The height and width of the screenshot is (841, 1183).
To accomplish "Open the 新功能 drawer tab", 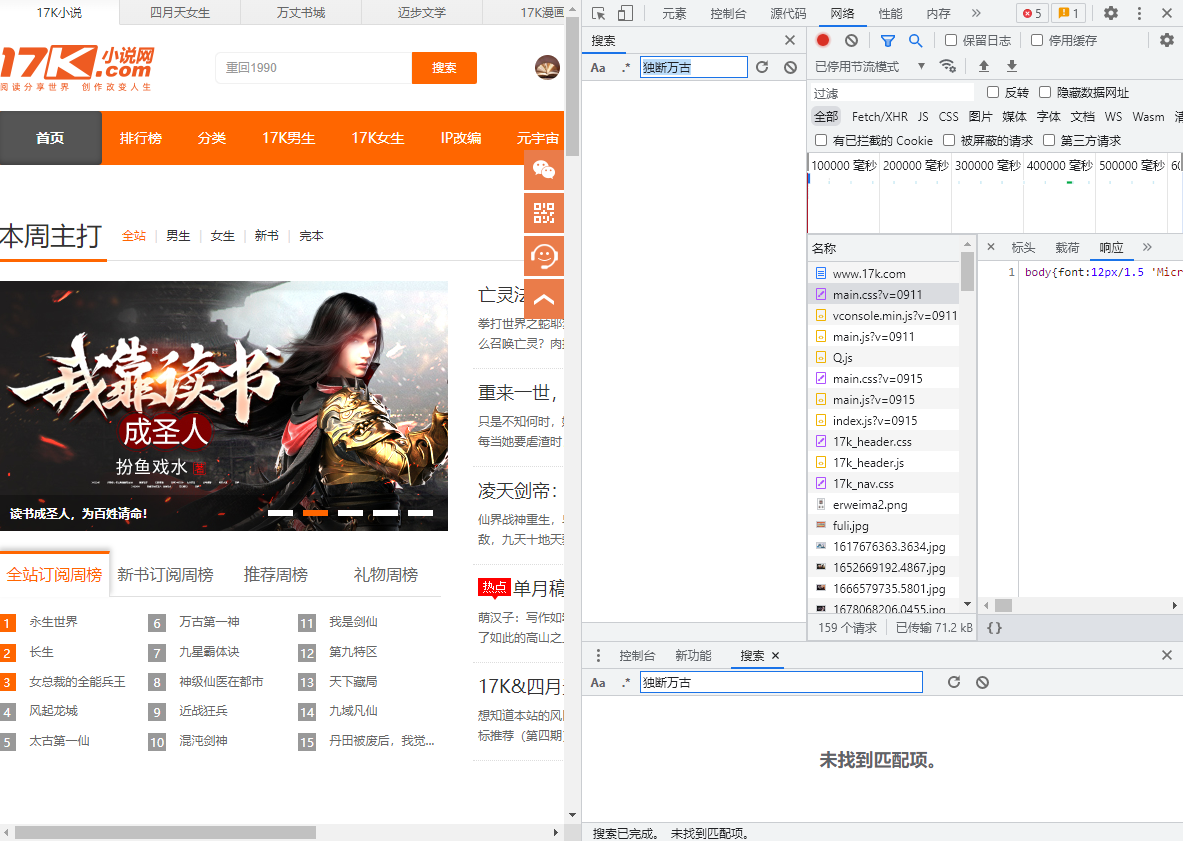I will point(693,655).
